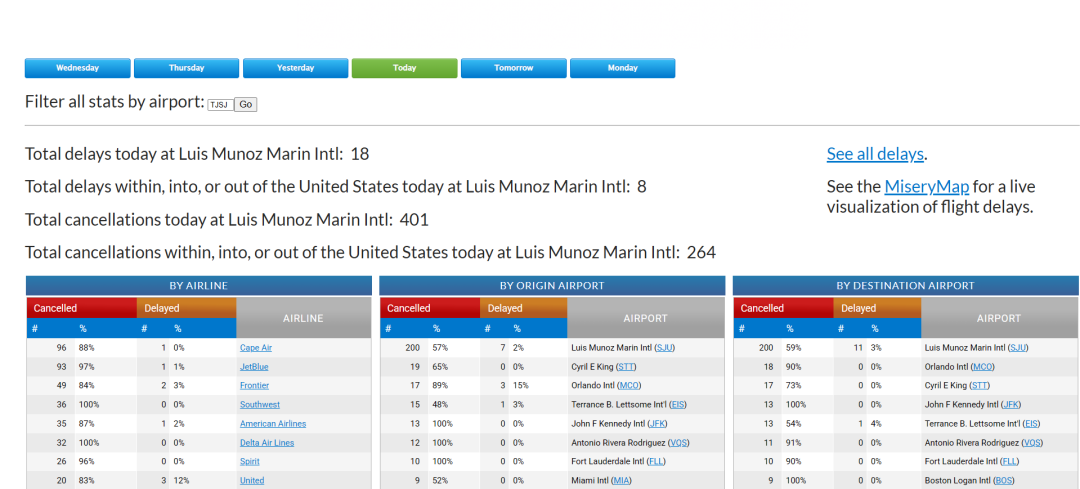Click the Delta Air Lines link

point(266,443)
